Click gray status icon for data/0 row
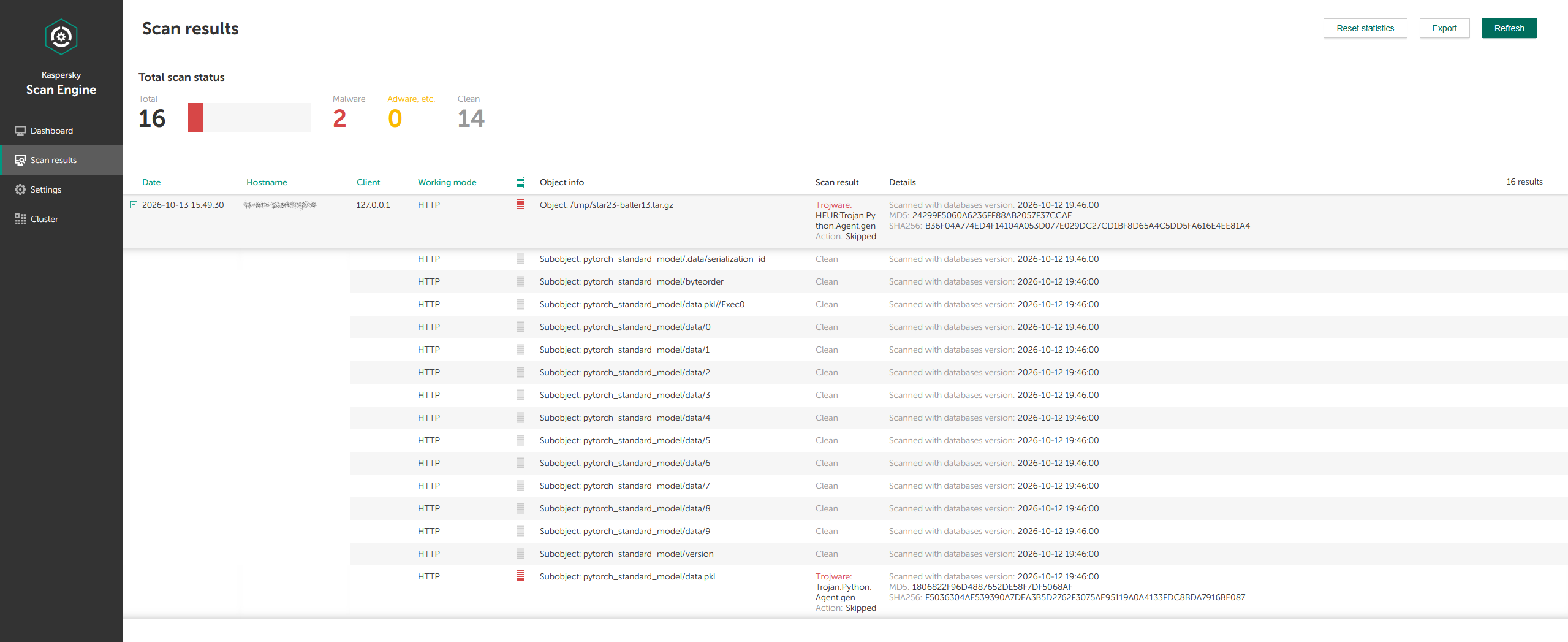The width and height of the screenshot is (1568, 642). [520, 327]
